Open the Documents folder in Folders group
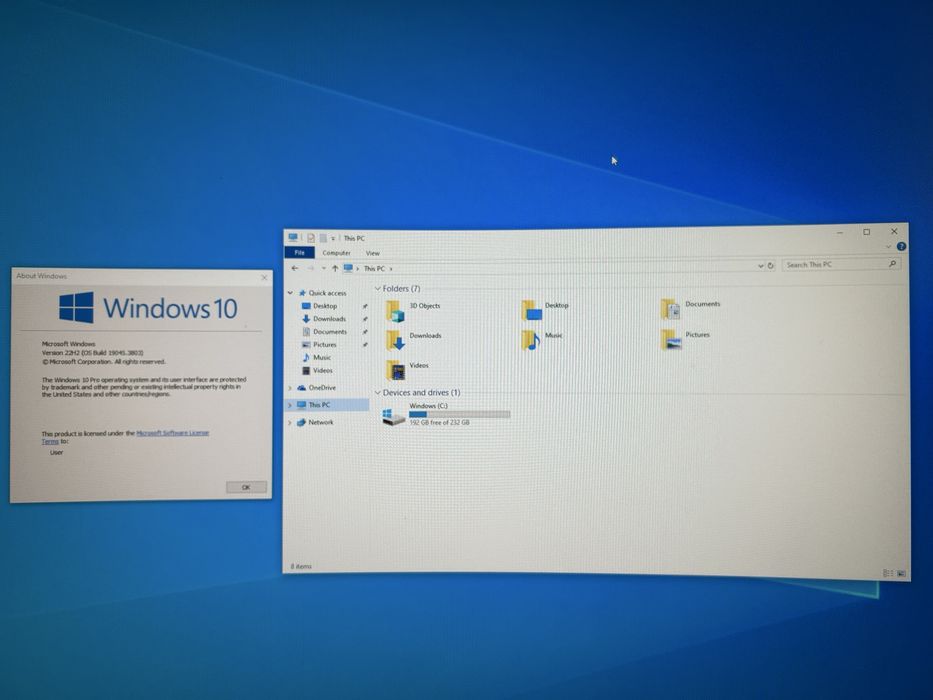 671,309
